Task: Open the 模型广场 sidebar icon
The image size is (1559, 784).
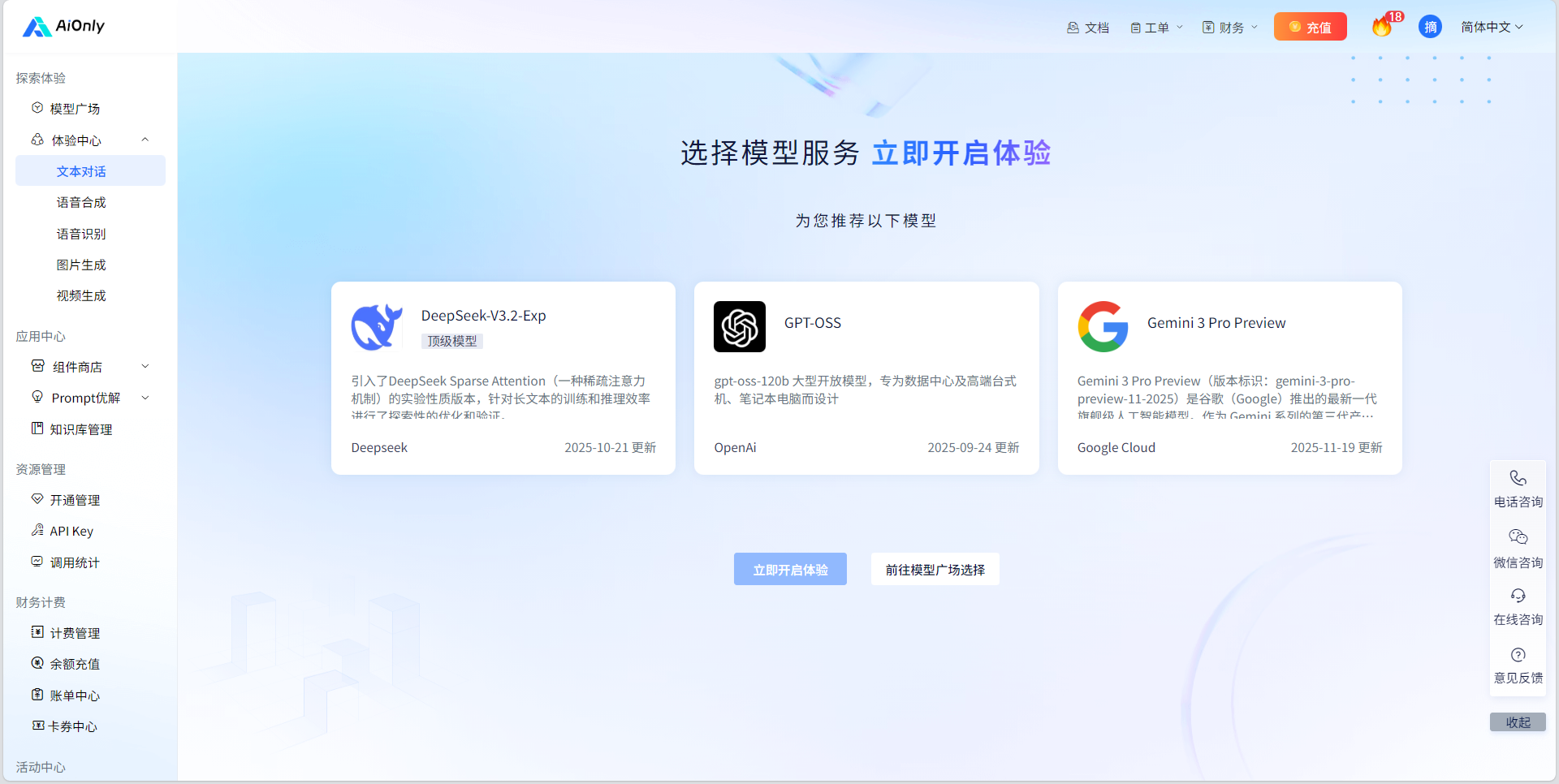Action: [37, 108]
